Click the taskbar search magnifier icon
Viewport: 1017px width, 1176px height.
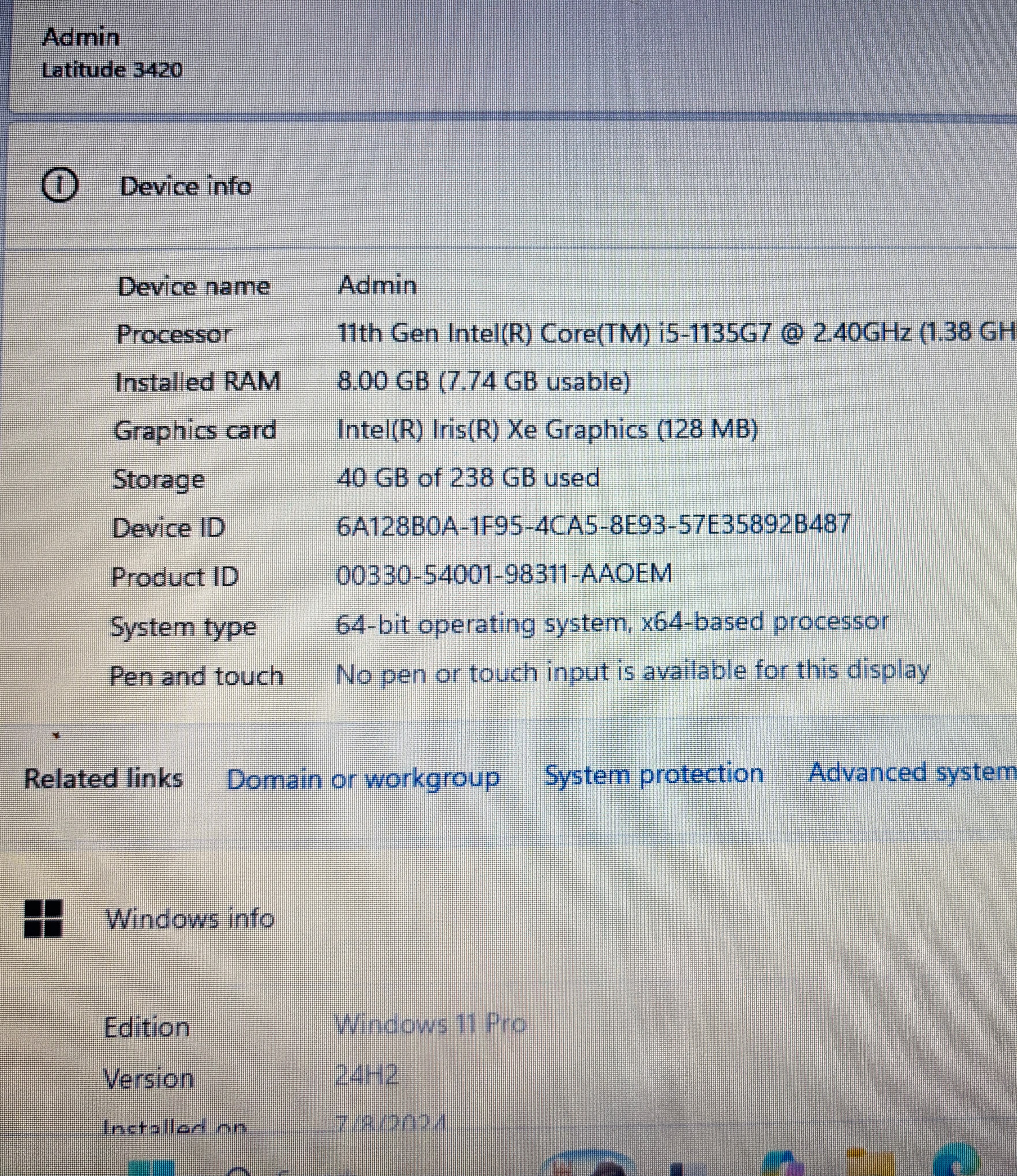coord(239,1171)
